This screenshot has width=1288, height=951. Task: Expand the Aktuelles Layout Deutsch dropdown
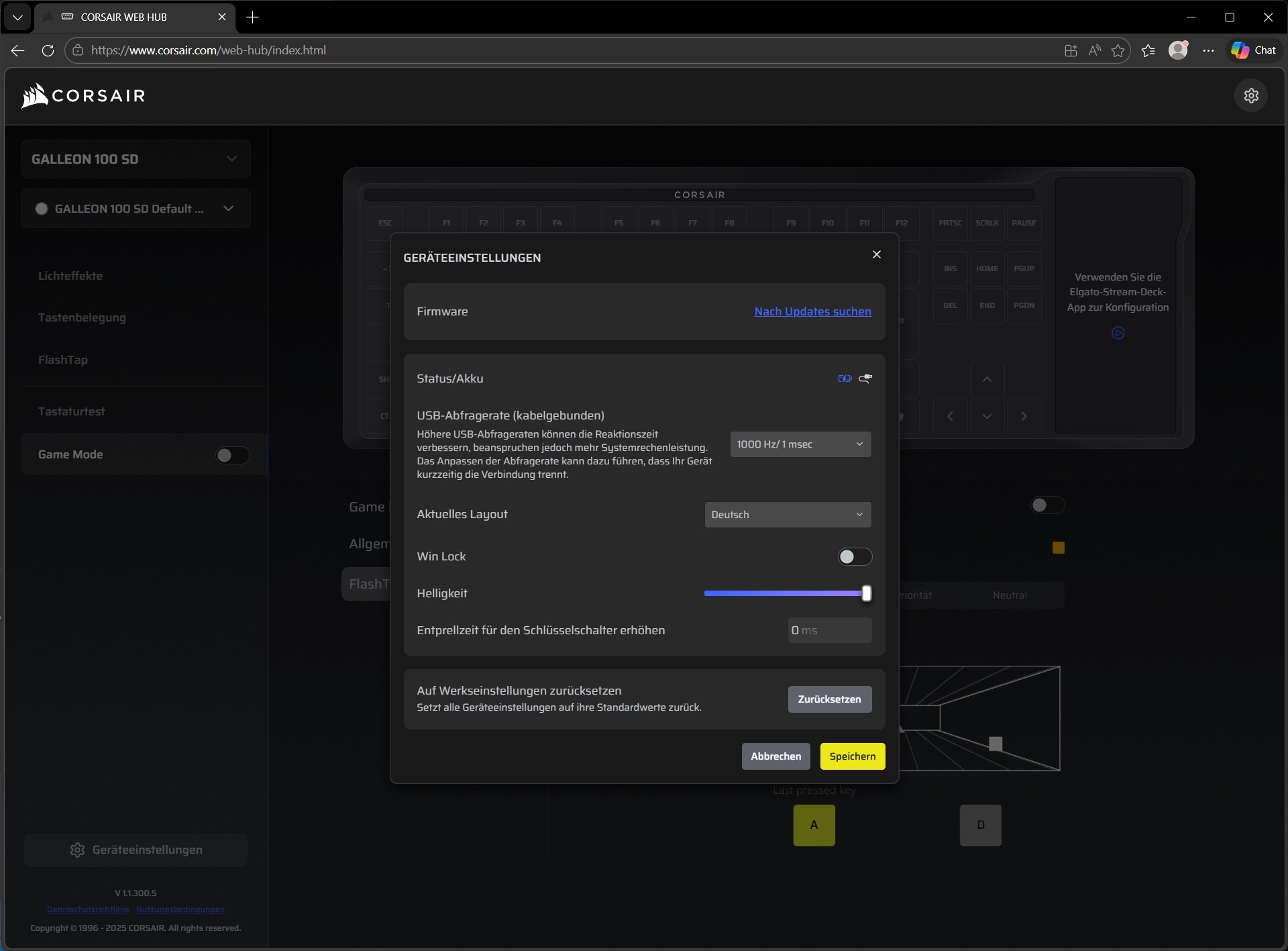[x=788, y=515]
